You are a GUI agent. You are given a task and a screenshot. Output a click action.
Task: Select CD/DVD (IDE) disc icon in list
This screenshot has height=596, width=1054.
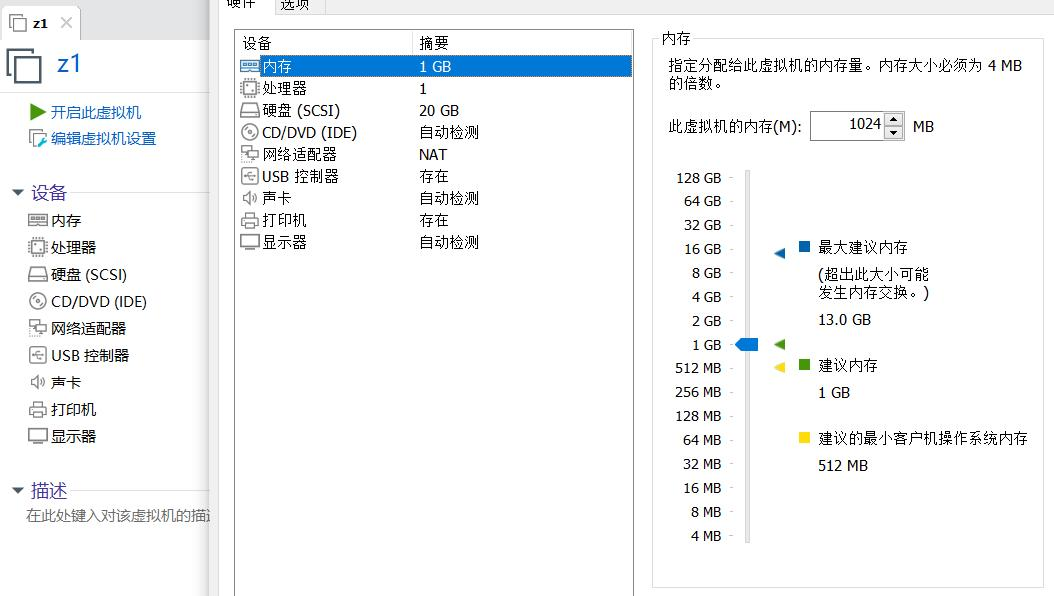click(249, 132)
